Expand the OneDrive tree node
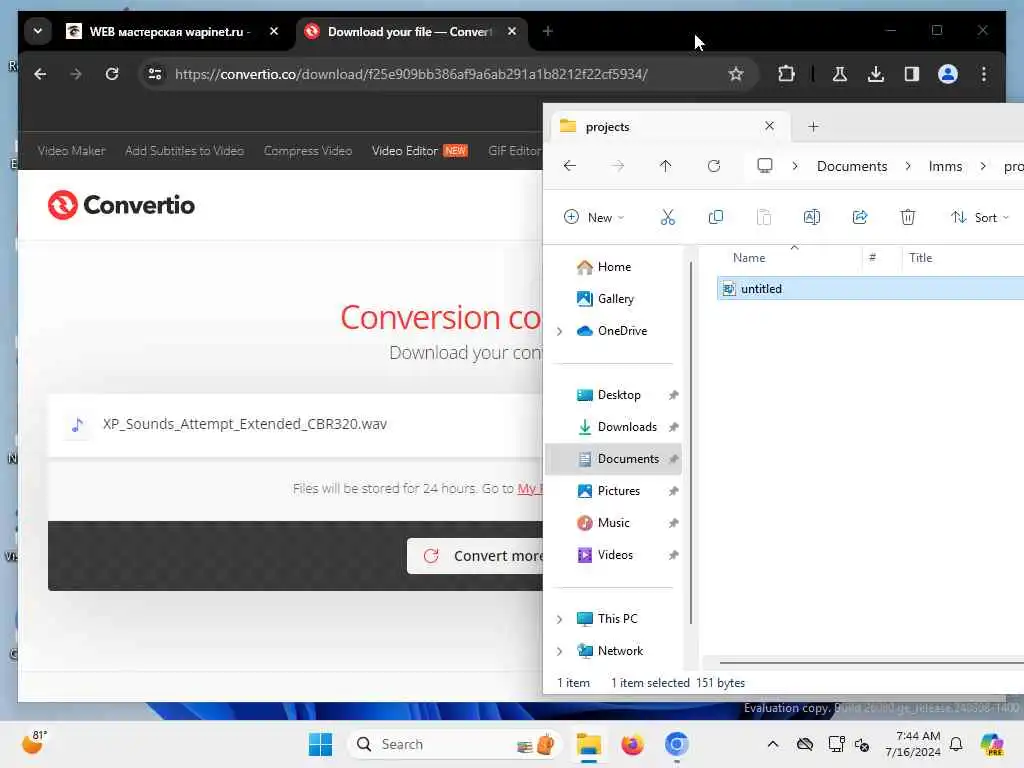Image resolution: width=1024 pixels, height=768 pixels. (560, 331)
